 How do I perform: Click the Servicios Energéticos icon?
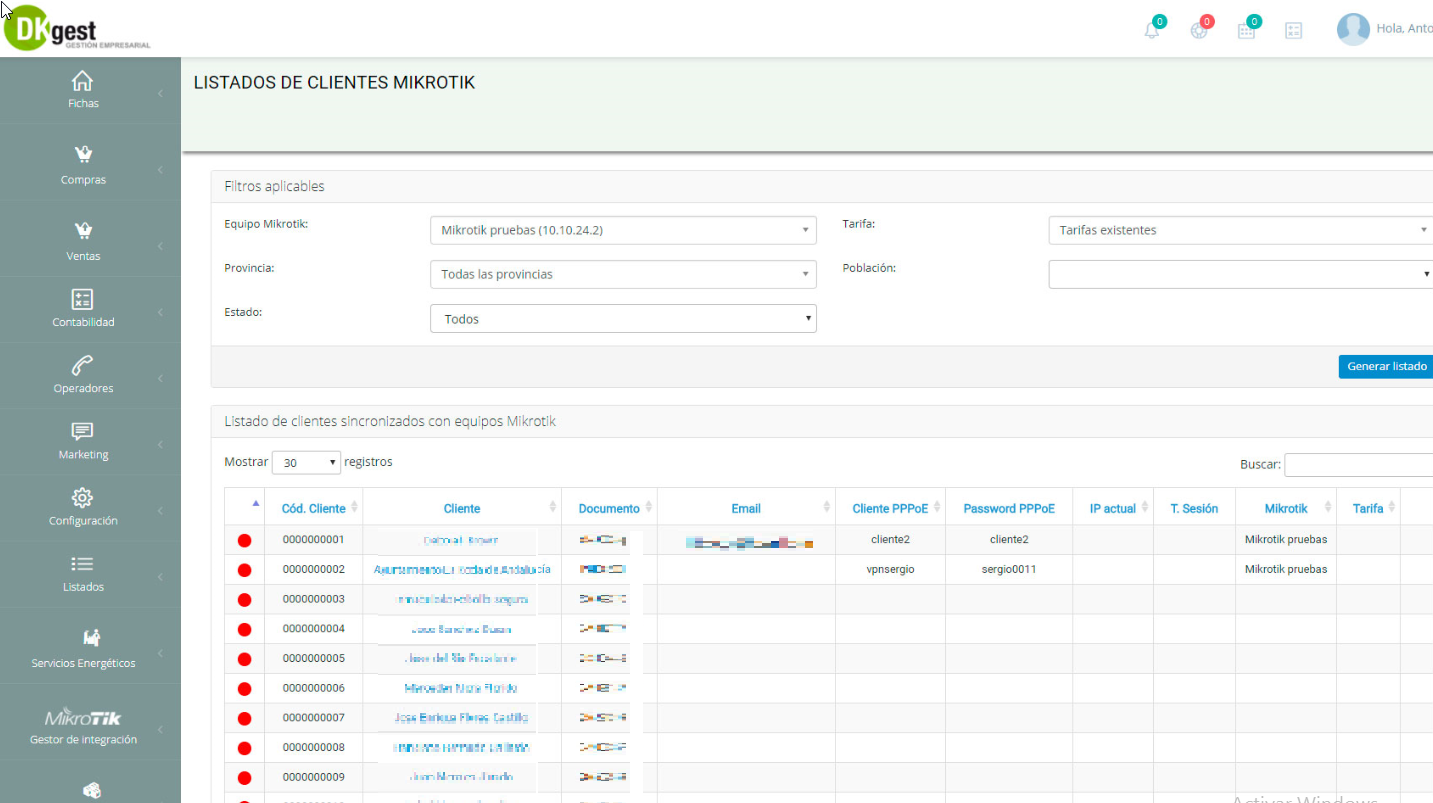[x=91, y=638]
